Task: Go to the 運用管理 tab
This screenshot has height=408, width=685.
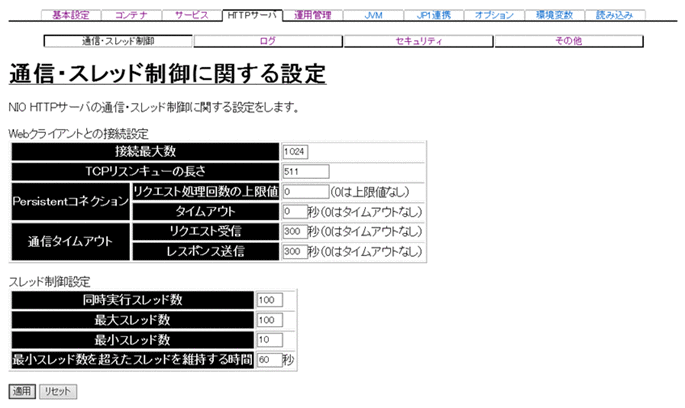Action: pyautogui.click(x=313, y=15)
